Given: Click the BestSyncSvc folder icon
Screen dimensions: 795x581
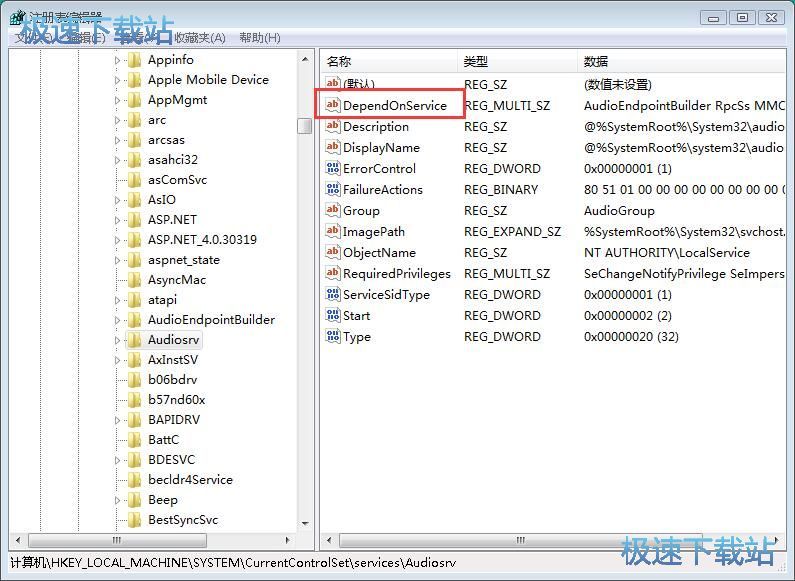Looking at the screenshot, I should (134, 520).
